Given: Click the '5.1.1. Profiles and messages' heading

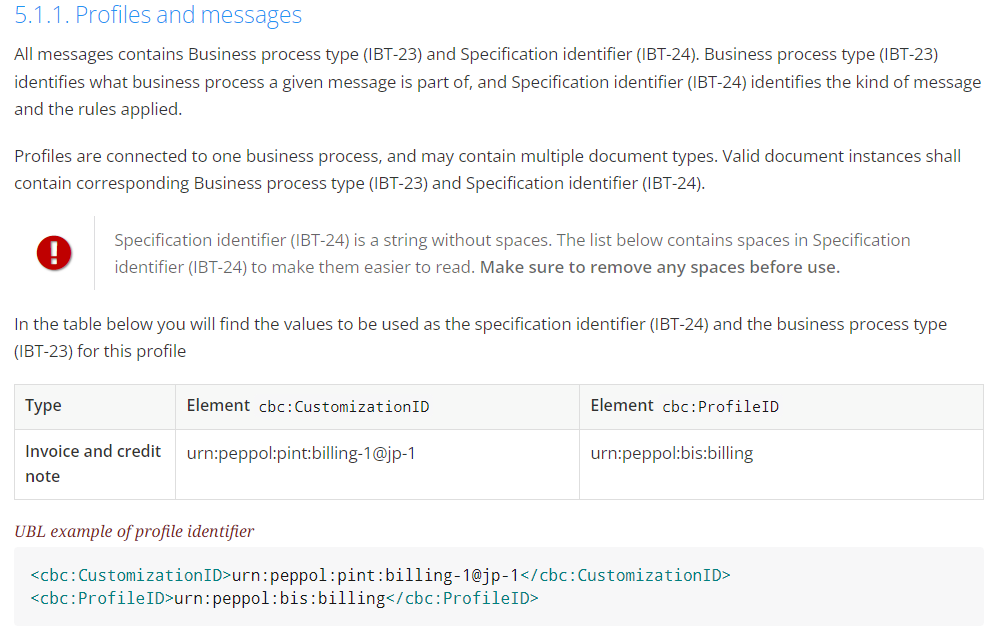Looking at the screenshot, I should click(158, 15).
